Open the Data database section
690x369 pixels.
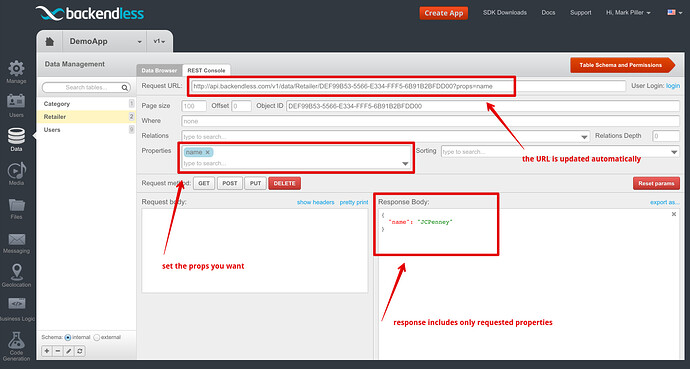16,139
